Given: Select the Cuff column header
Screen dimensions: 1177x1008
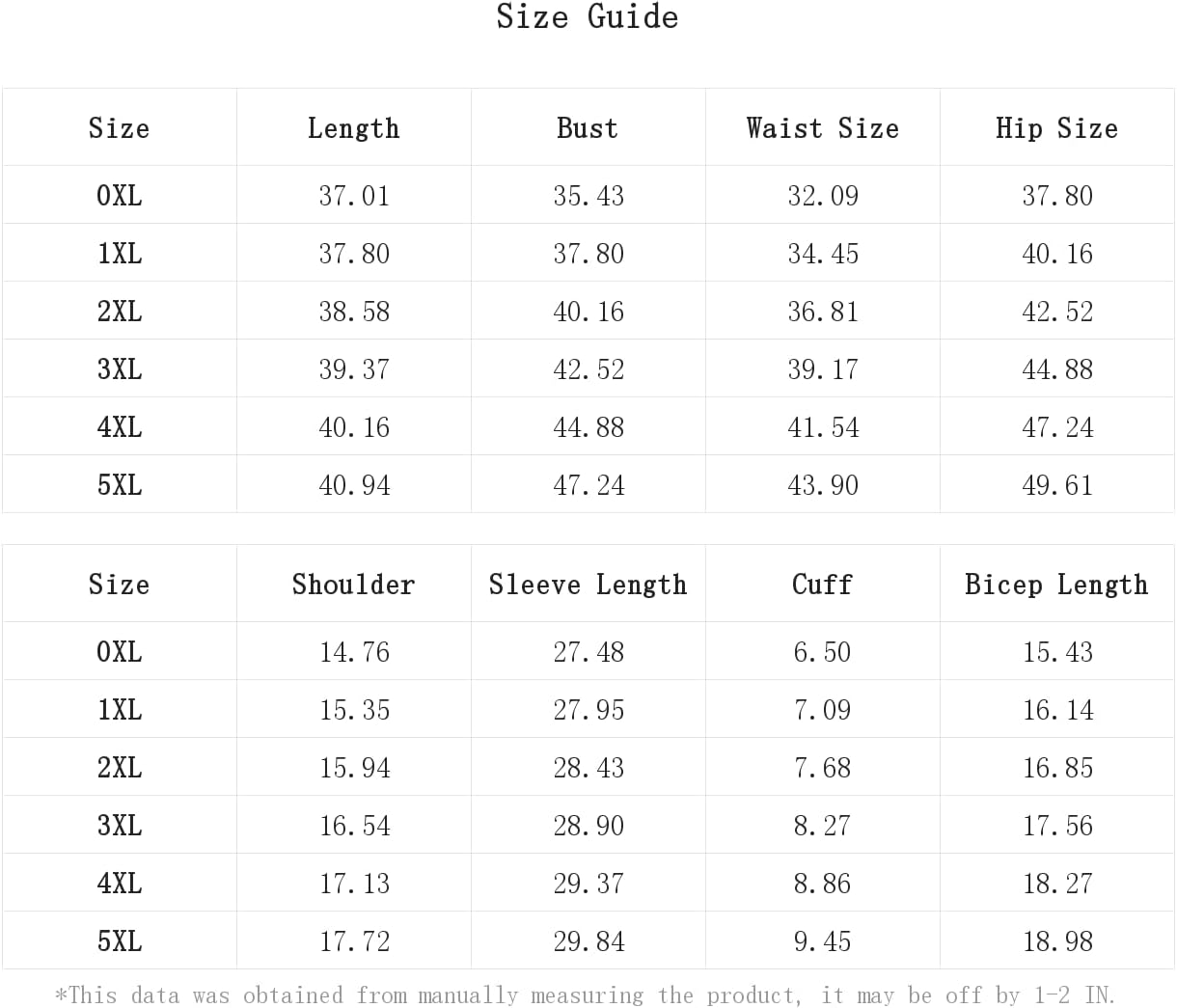Looking at the screenshot, I should (x=822, y=585).
